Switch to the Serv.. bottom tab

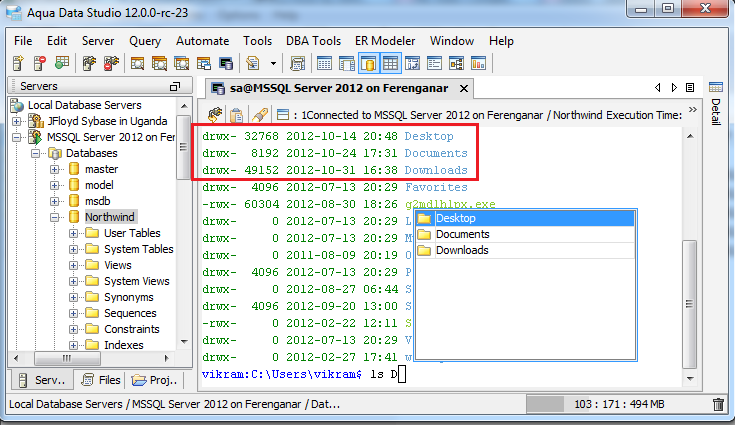(x=42, y=380)
